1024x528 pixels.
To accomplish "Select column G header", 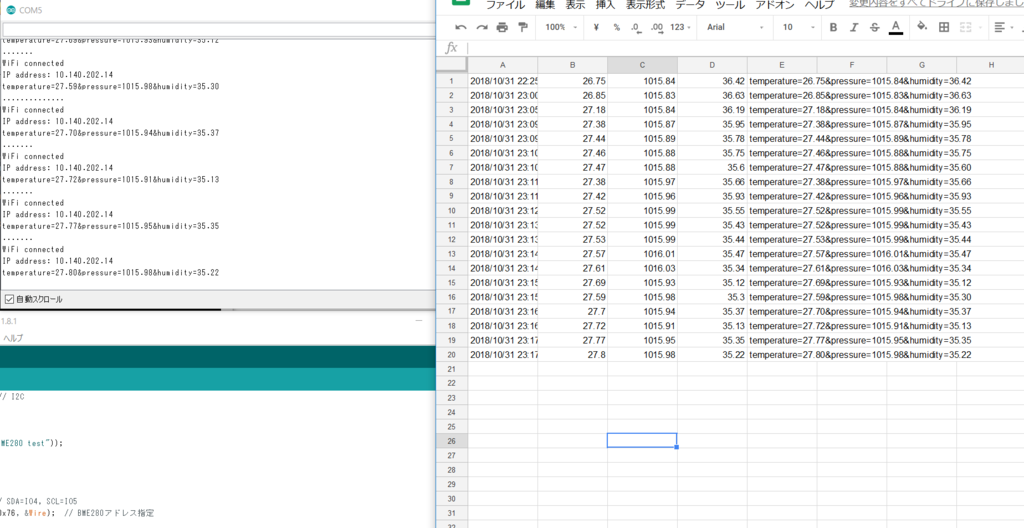I will click(921, 64).
